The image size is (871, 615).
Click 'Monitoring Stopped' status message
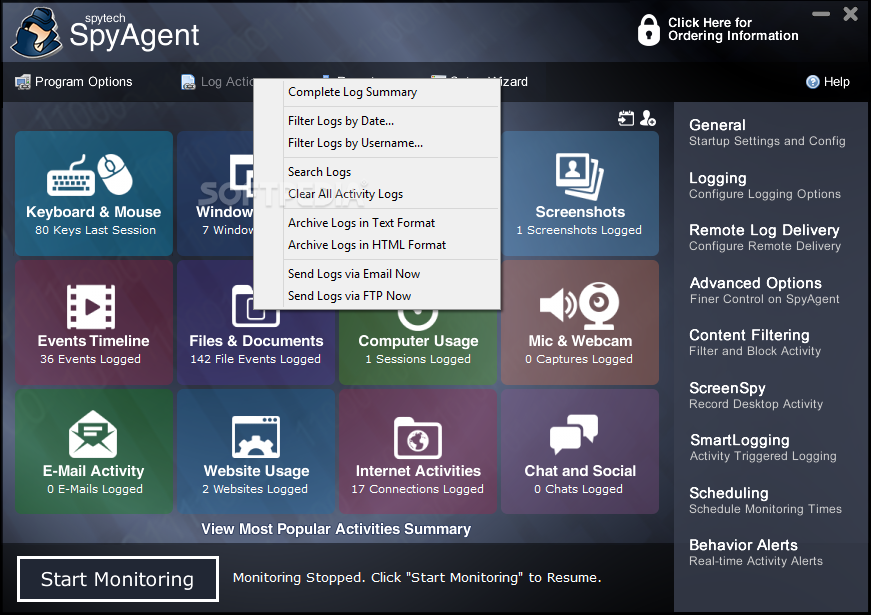point(417,578)
